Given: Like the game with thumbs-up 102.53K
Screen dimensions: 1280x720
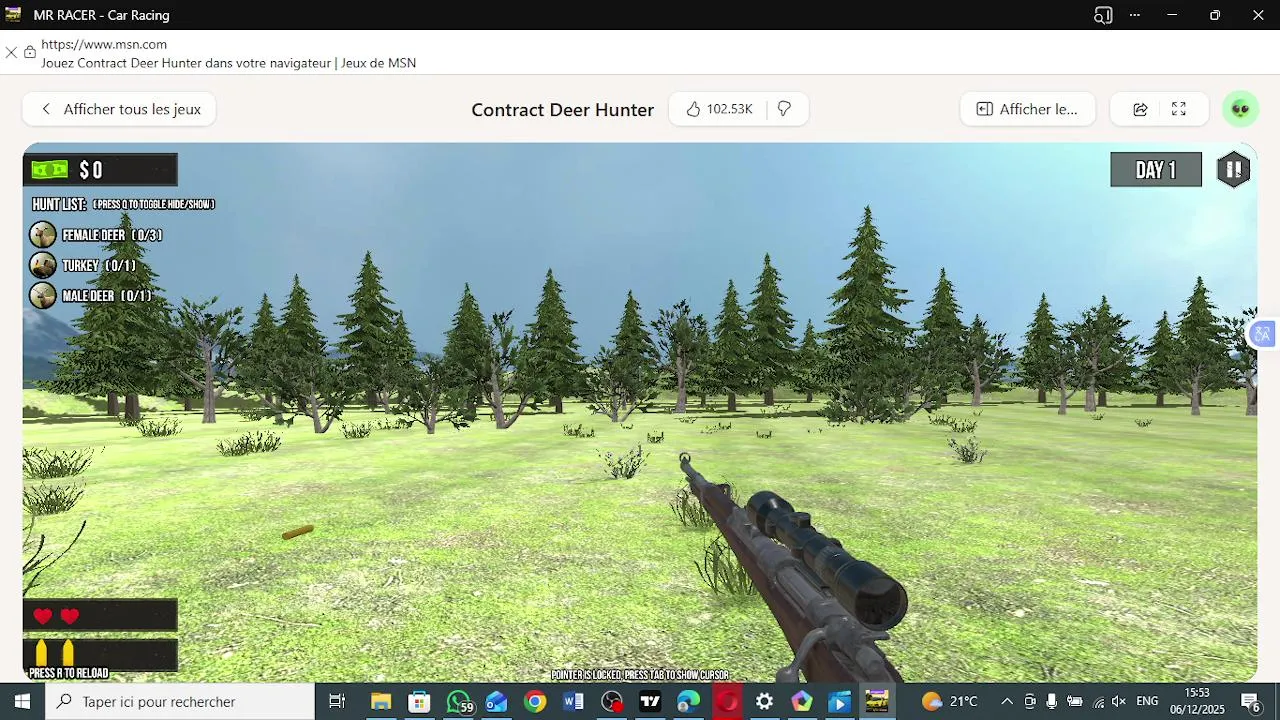Looking at the screenshot, I should pyautogui.click(x=719, y=109).
